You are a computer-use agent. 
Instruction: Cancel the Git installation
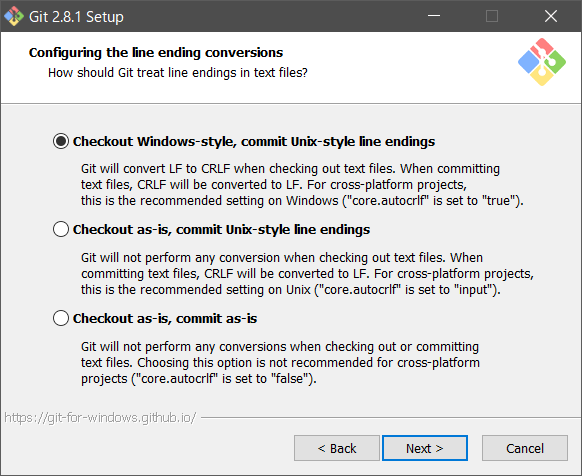pos(525,448)
